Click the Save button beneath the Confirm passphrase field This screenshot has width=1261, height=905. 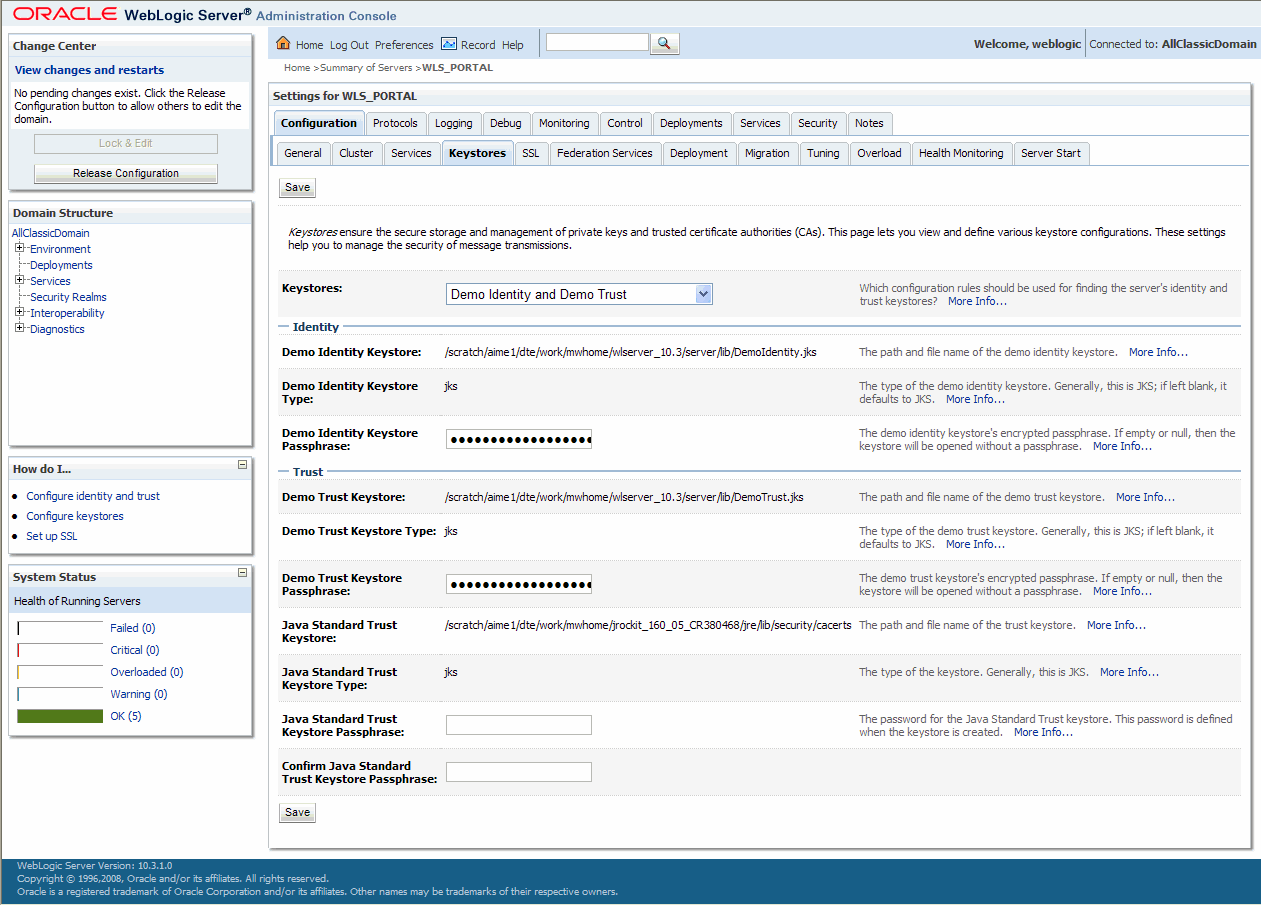[298, 812]
